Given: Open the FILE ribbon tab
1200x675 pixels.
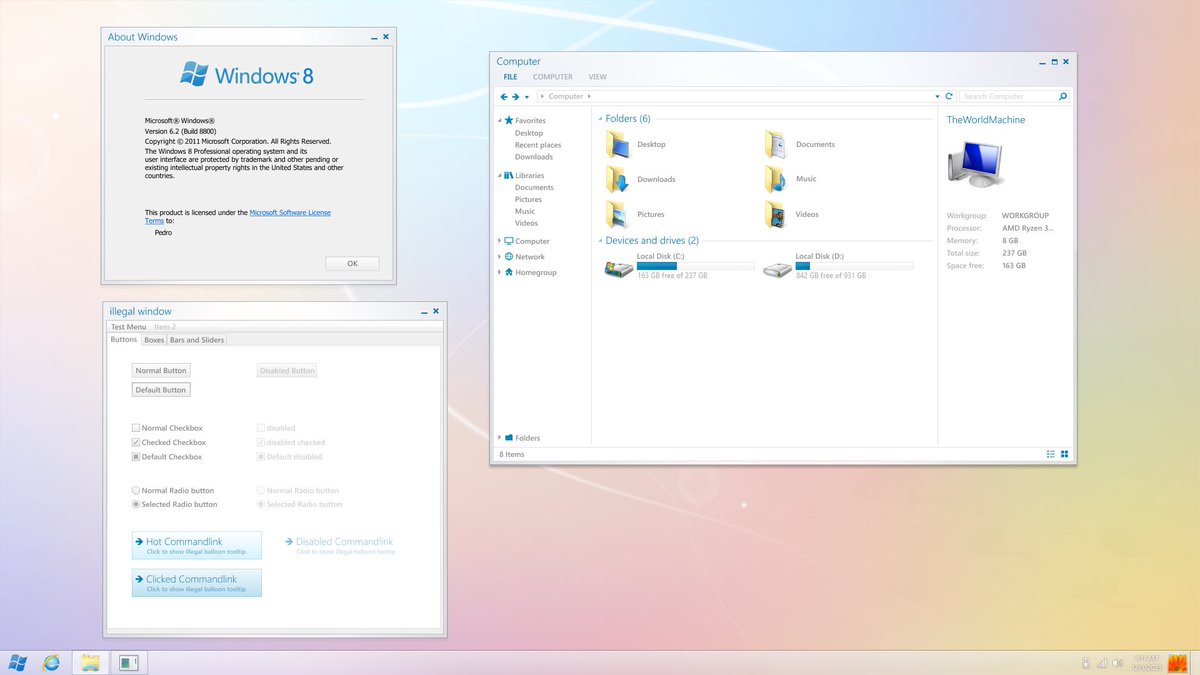Looking at the screenshot, I should [x=510, y=77].
